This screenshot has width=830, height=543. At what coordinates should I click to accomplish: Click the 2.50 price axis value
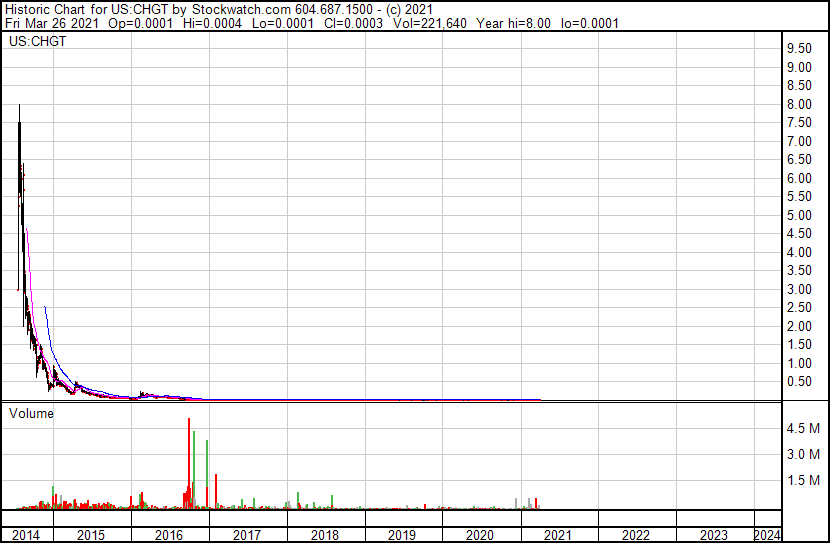(x=799, y=307)
